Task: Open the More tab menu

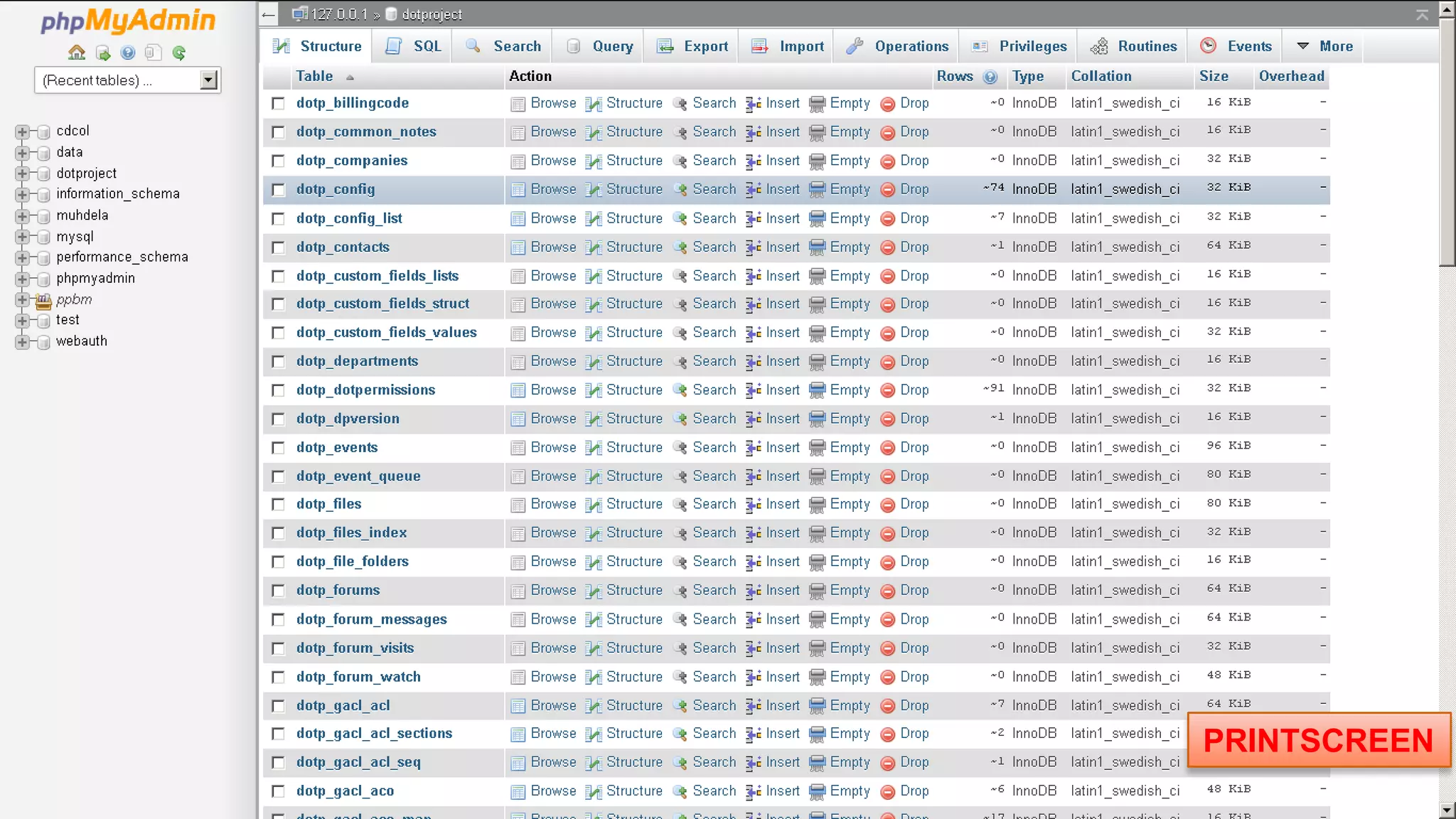Action: (x=1324, y=46)
